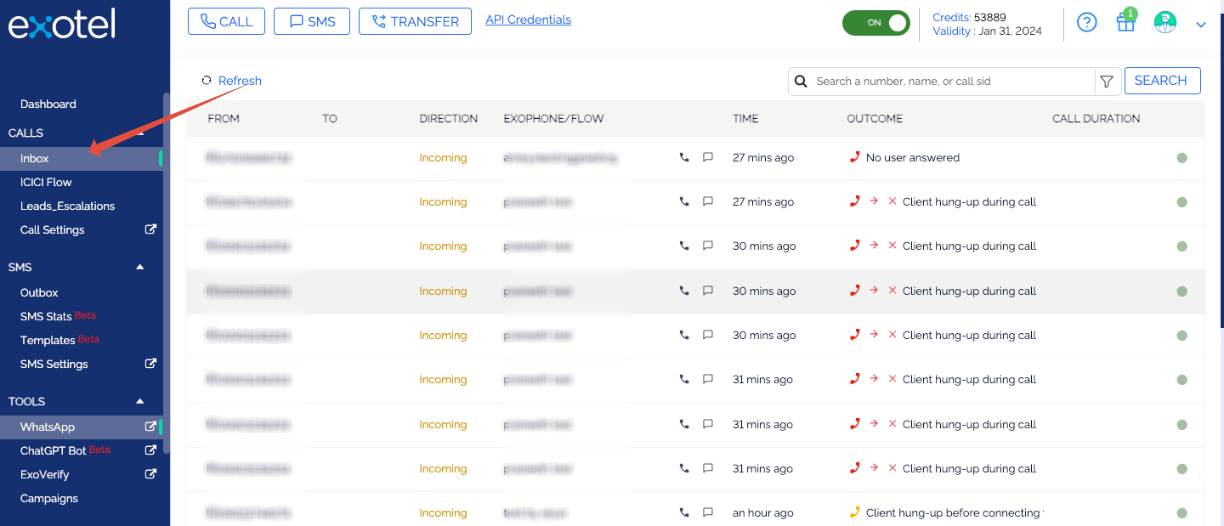Click red missed-call icon in No user answered row
Screen dimensions: 1224x526
[854, 157]
